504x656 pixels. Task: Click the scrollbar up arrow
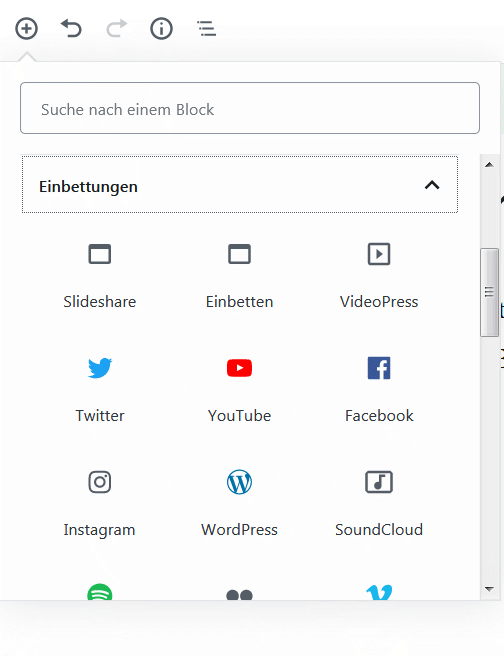(x=489, y=164)
